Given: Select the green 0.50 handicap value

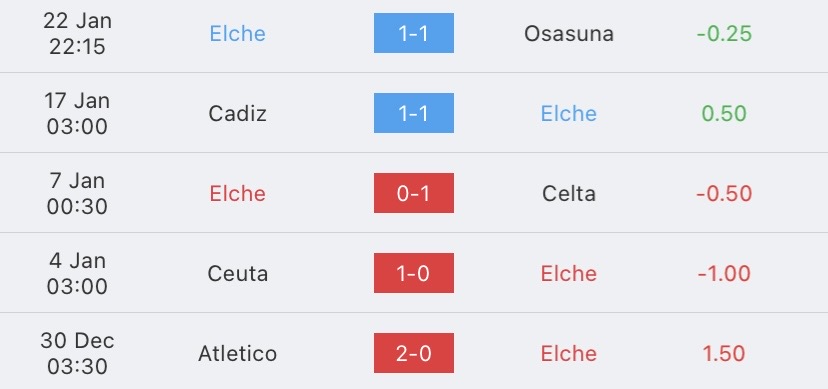Looking at the screenshot, I should point(724,113).
